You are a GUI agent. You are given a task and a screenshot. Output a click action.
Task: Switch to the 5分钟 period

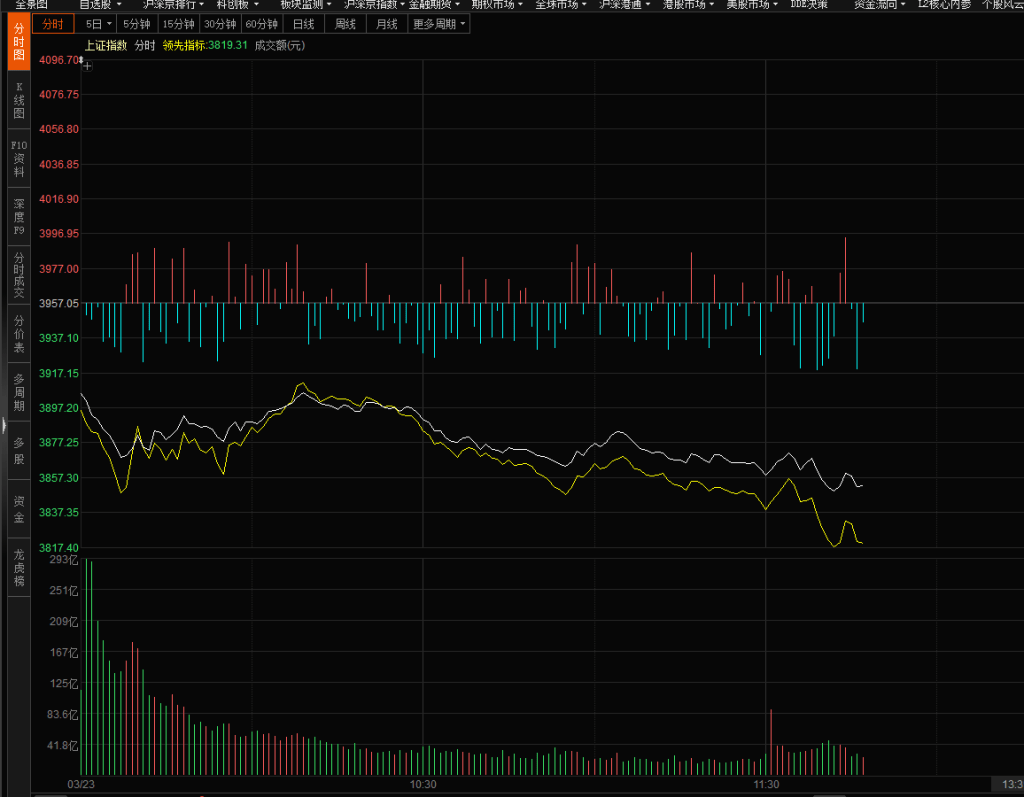[136, 24]
